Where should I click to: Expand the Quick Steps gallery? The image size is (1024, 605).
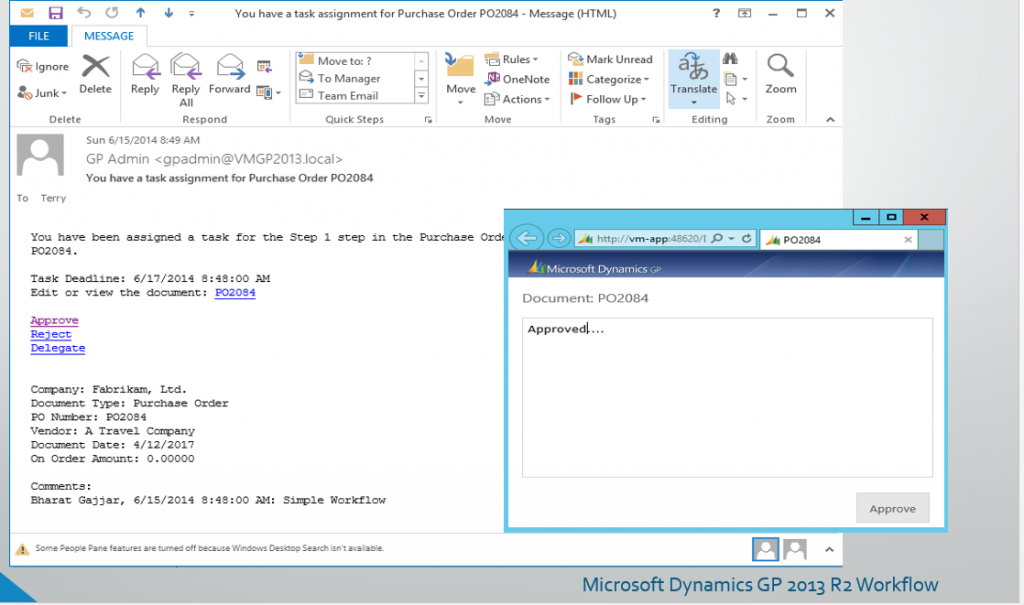point(421,95)
